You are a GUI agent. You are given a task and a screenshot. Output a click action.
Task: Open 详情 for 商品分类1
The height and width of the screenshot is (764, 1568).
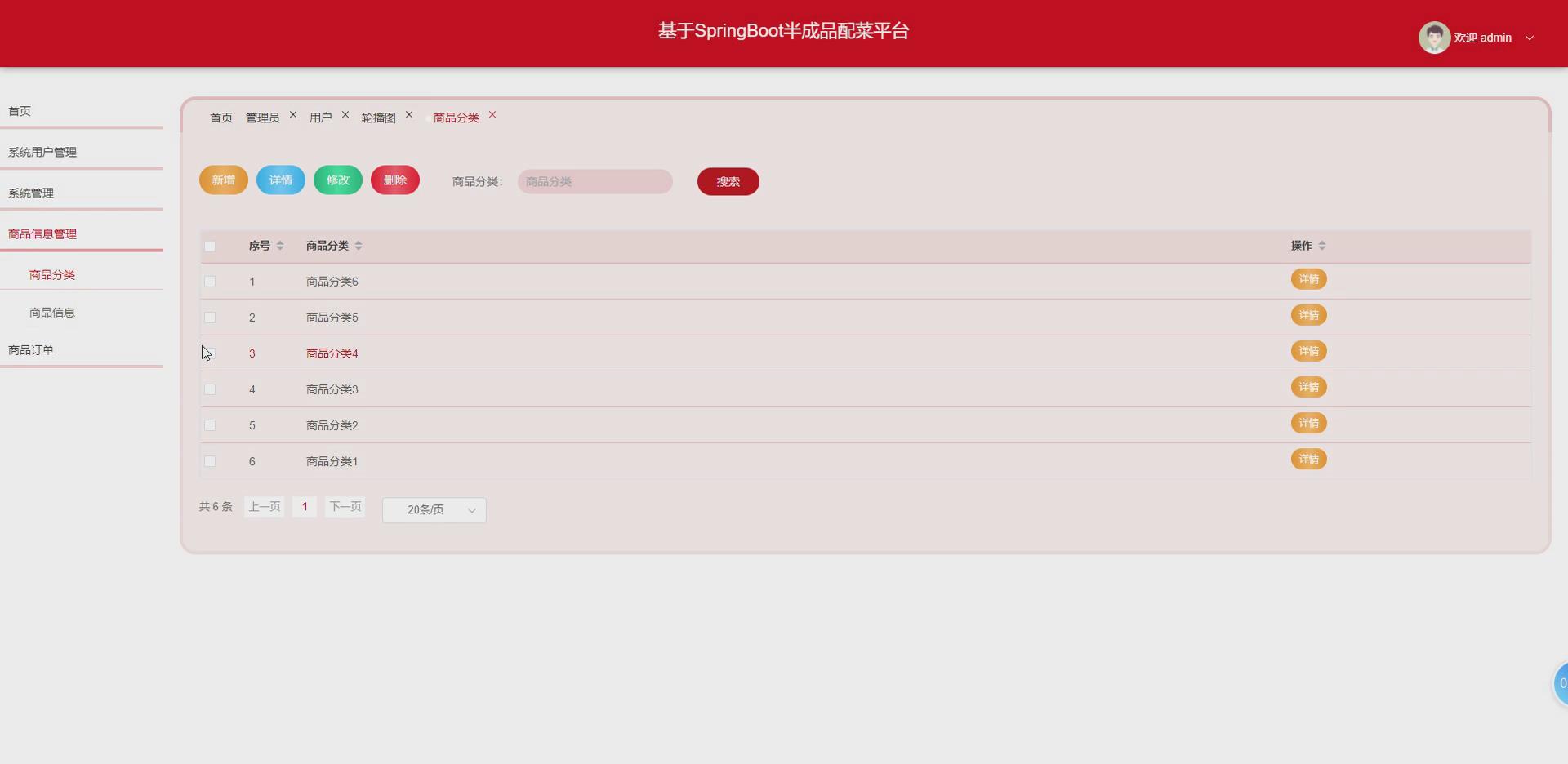pos(1309,459)
